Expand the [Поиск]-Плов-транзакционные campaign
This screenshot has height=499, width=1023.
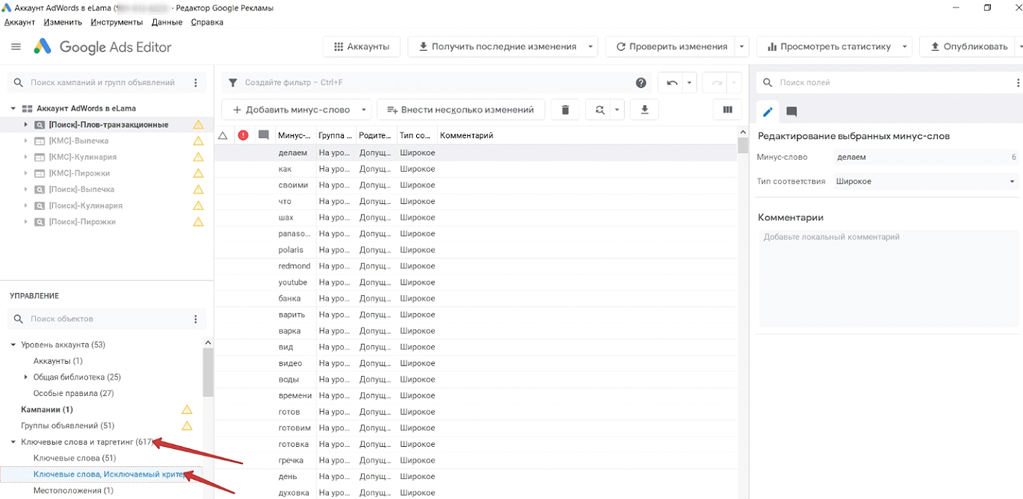[x=25, y=125]
